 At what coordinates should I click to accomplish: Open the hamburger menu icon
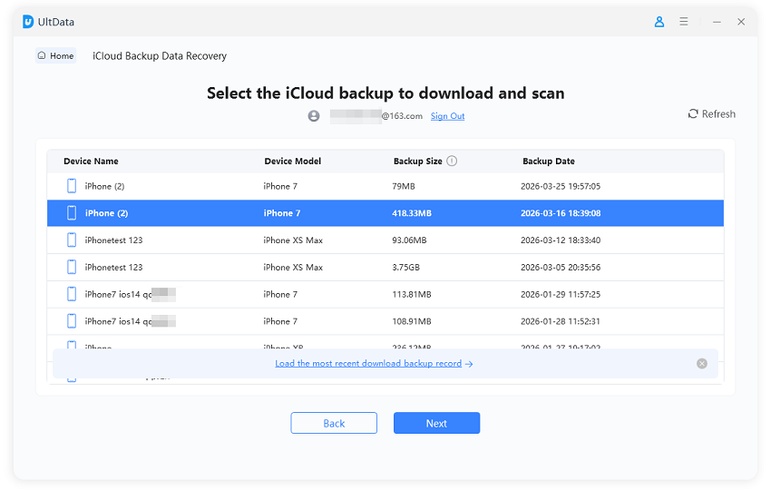[683, 22]
